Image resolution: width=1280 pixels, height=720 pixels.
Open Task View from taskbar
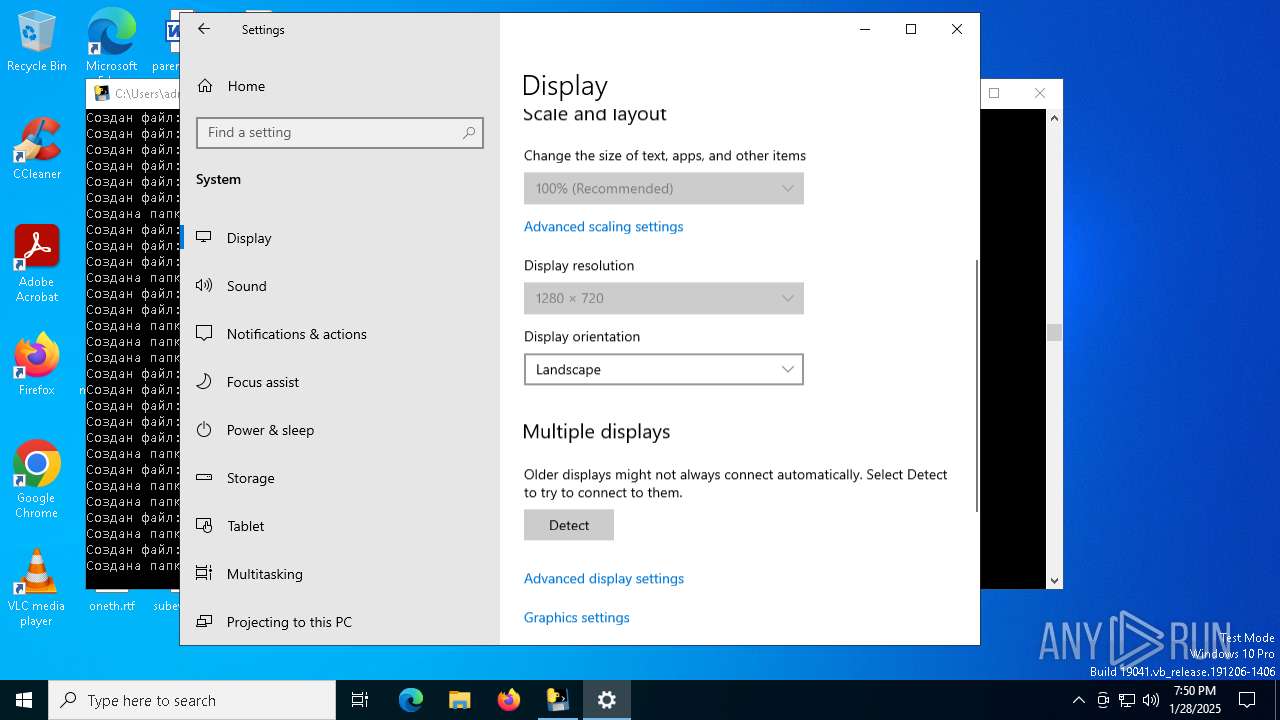[x=360, y=700]
